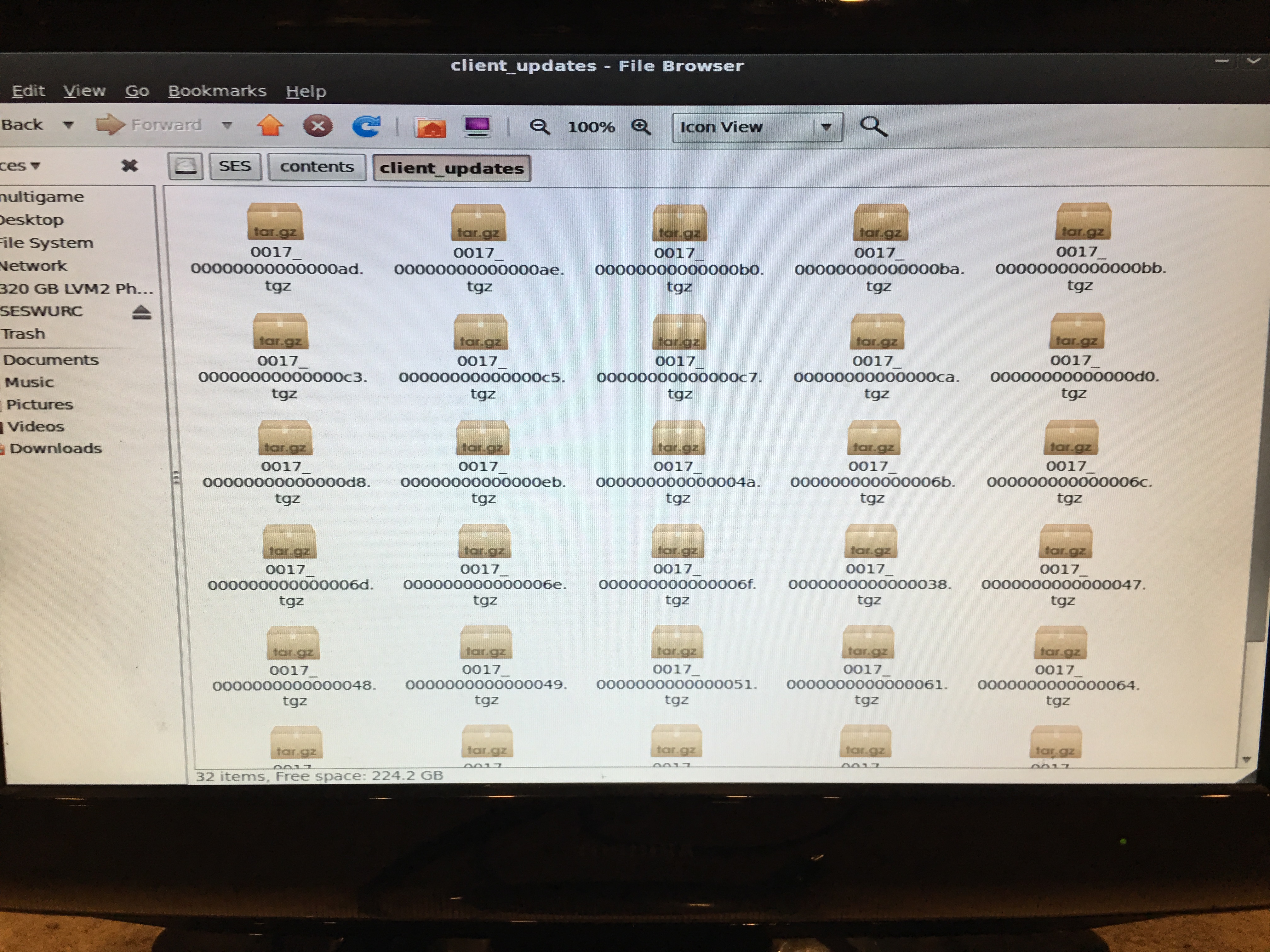Screen dimensions: 1270x952
Task: Click the Forward arrow navigation button
Action: 149,125
